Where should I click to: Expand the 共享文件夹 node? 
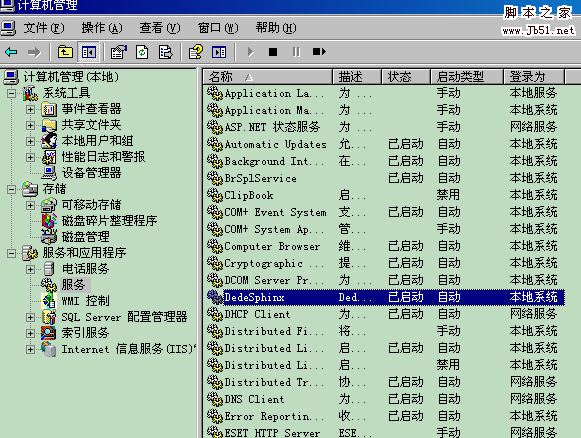point(30,125)
